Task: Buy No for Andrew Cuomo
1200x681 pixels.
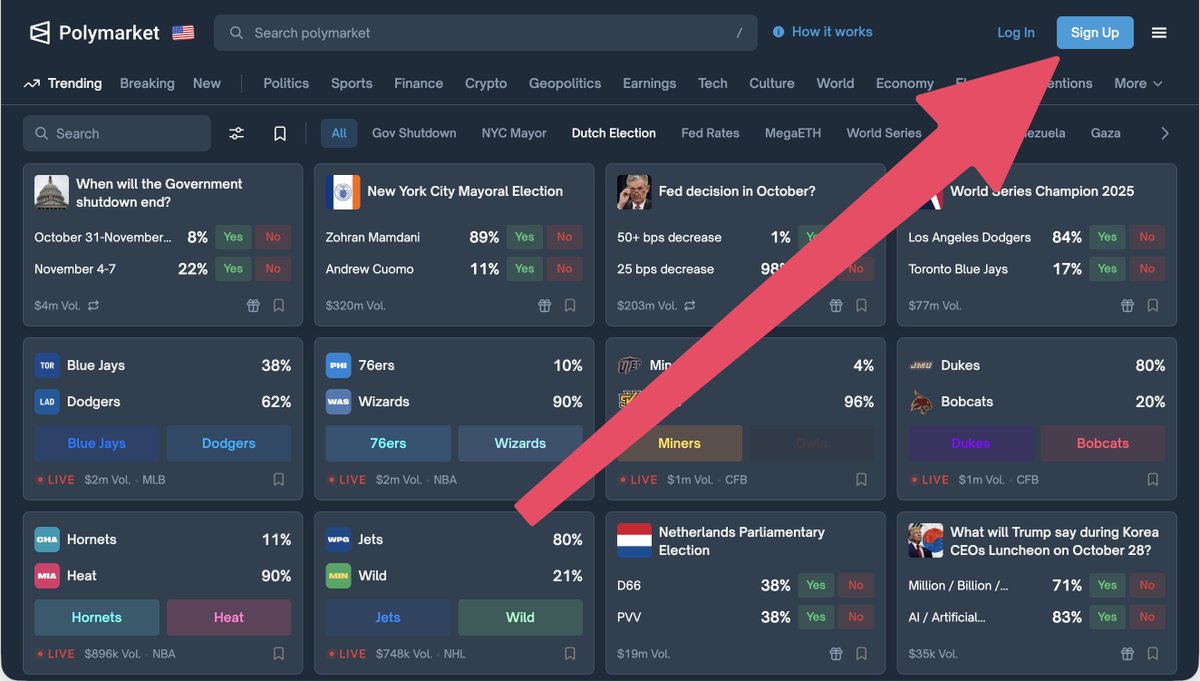Action: (564, 269)
